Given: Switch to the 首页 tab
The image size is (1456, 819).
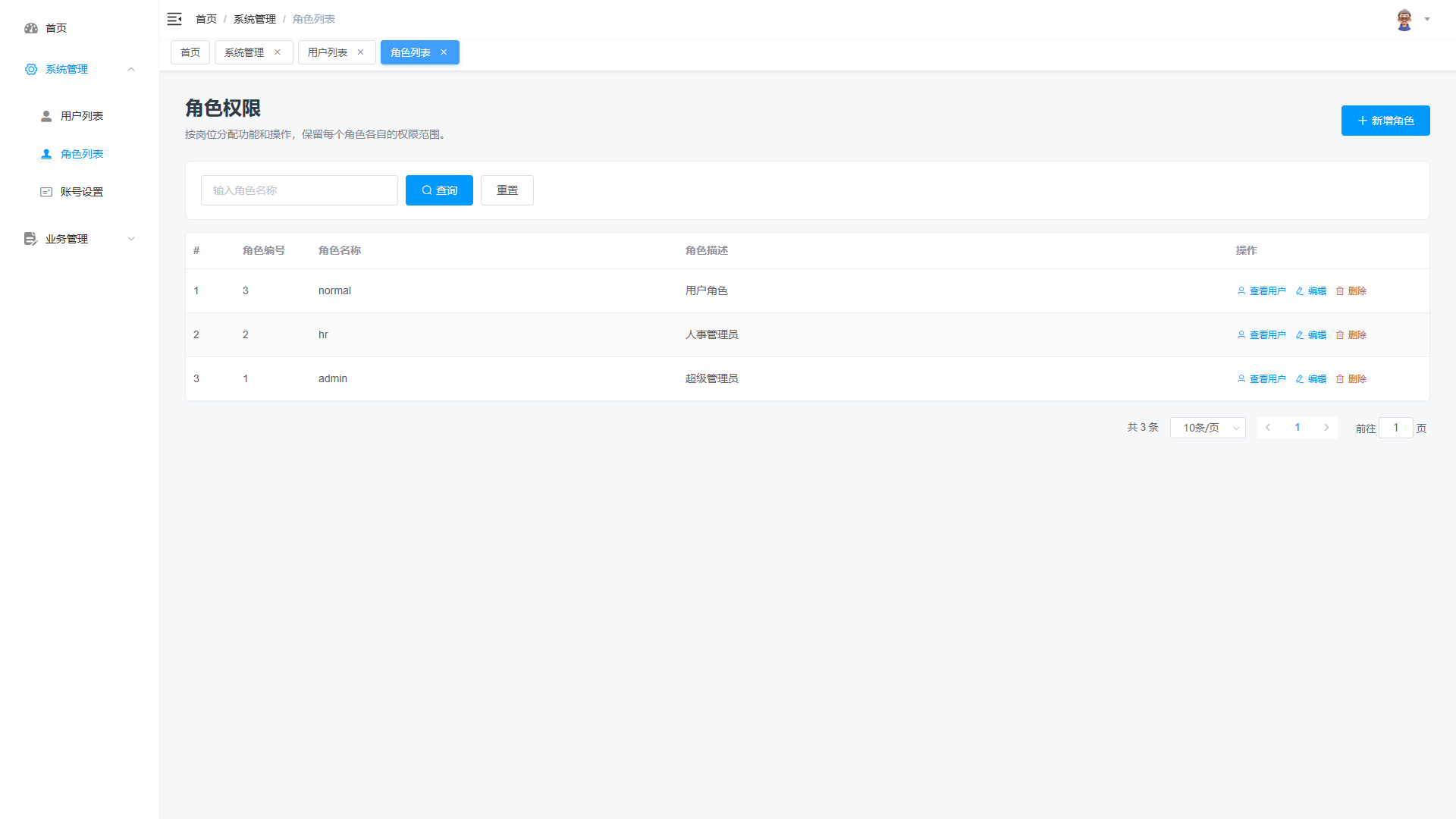Looking at the screenshot, I should (x=190, y=52).
